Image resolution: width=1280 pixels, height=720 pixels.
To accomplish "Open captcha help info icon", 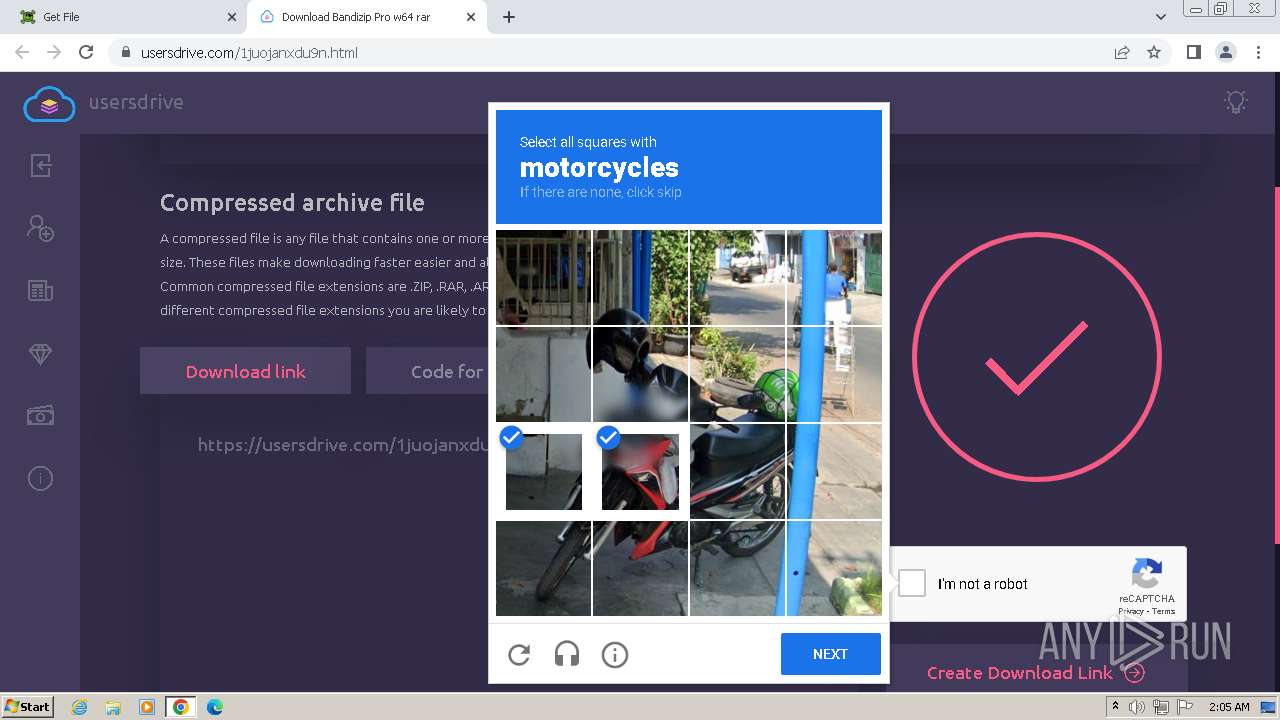I will (615, 655).
